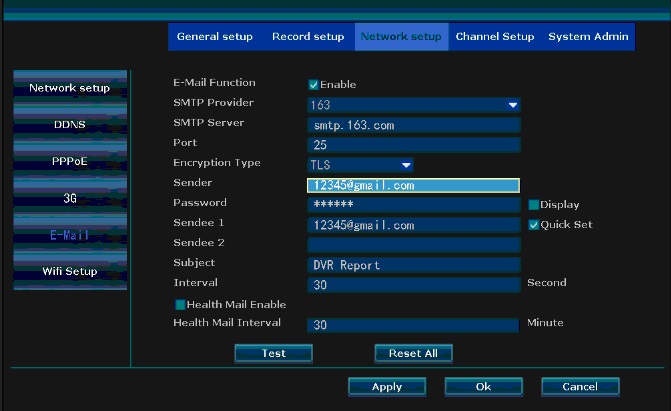Open the System Admin tab
Viewport: 671px width, 411px height.
(x=588, y=37)
